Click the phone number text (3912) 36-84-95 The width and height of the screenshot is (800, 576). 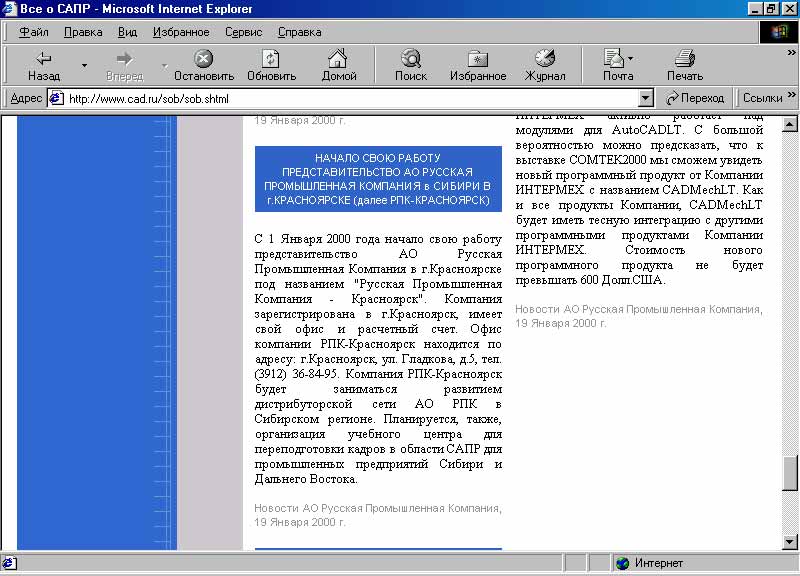[296, 374]
